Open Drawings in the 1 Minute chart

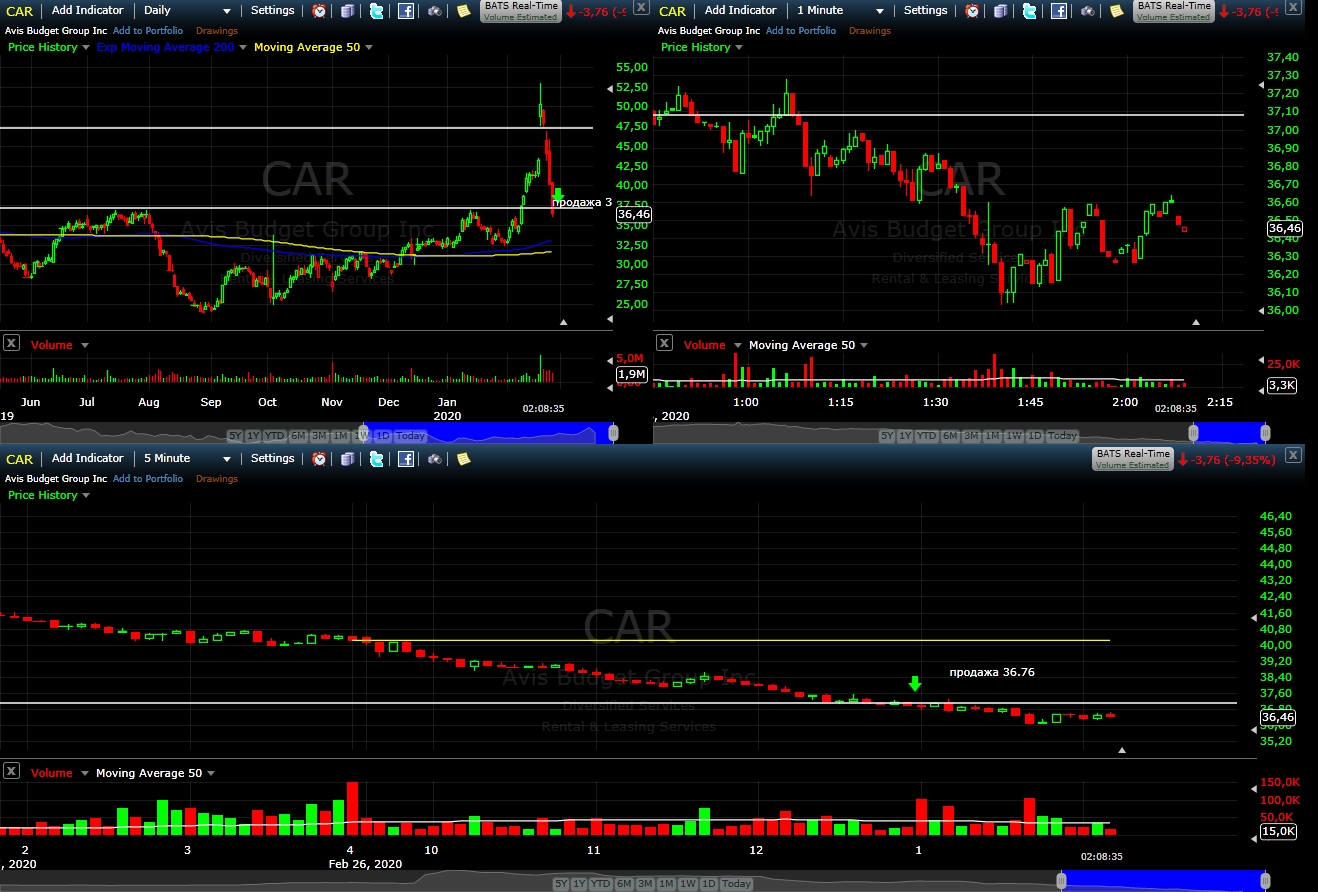pyautogui.click(x=870, y=31)
